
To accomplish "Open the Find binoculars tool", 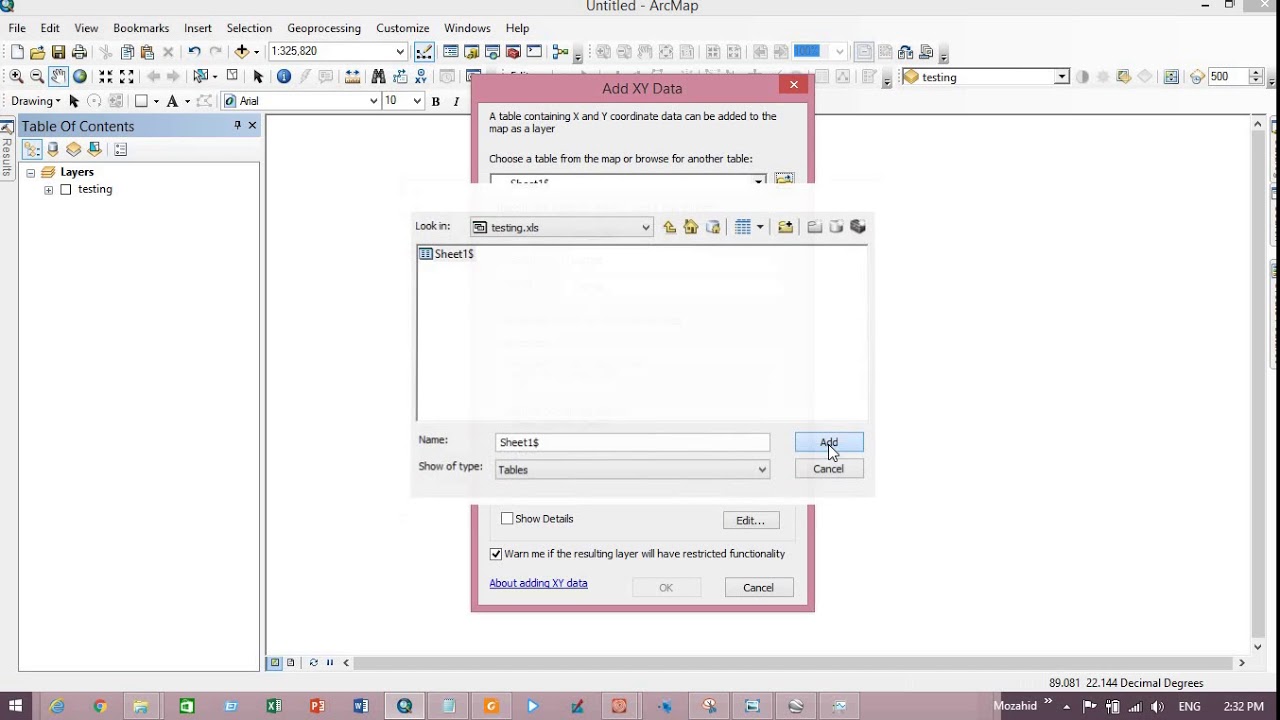I will [x=378, y=76].
